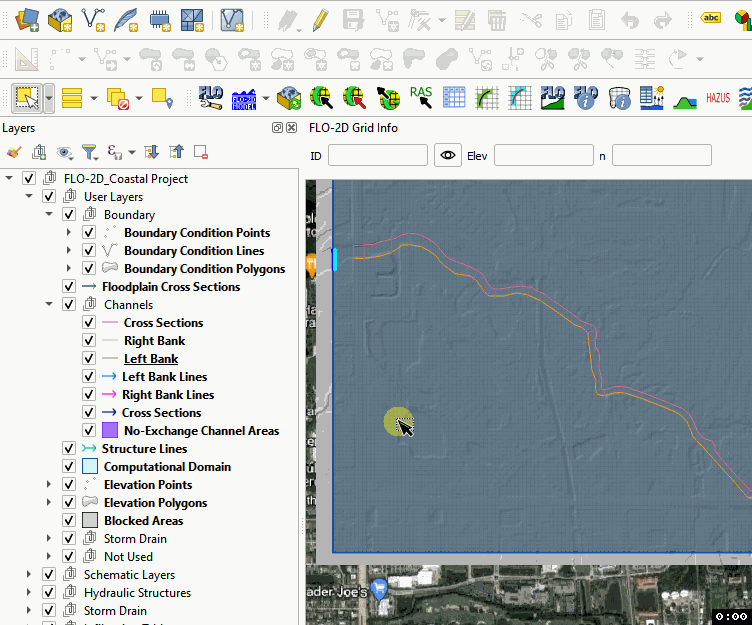Collapse the Channels group
Image resolution: width=752 pixels, height=625 pixels.
point(49,305)
